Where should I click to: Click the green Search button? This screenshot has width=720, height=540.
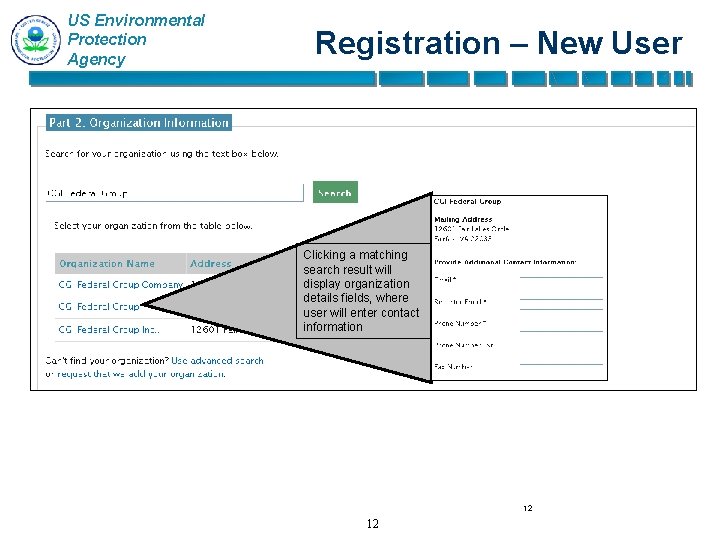tap(335, 192)
